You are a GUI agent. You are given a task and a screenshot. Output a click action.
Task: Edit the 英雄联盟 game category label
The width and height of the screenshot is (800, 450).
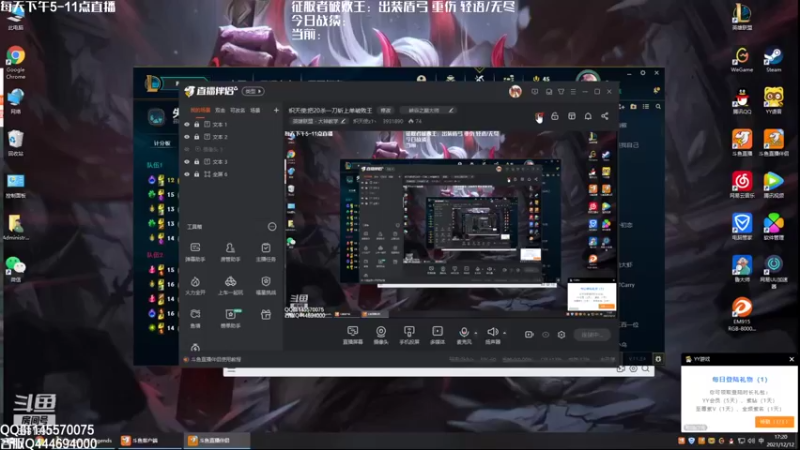pos(319,121)
